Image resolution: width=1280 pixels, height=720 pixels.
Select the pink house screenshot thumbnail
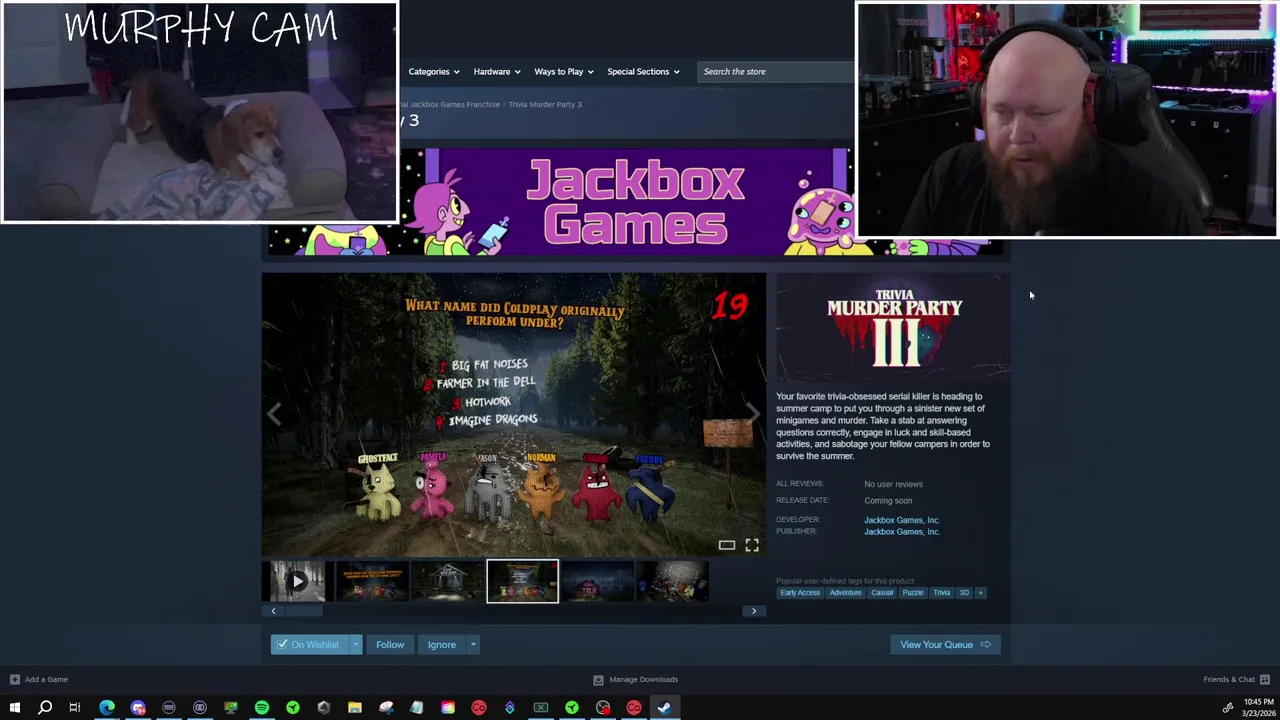click(x=597, y=581)
